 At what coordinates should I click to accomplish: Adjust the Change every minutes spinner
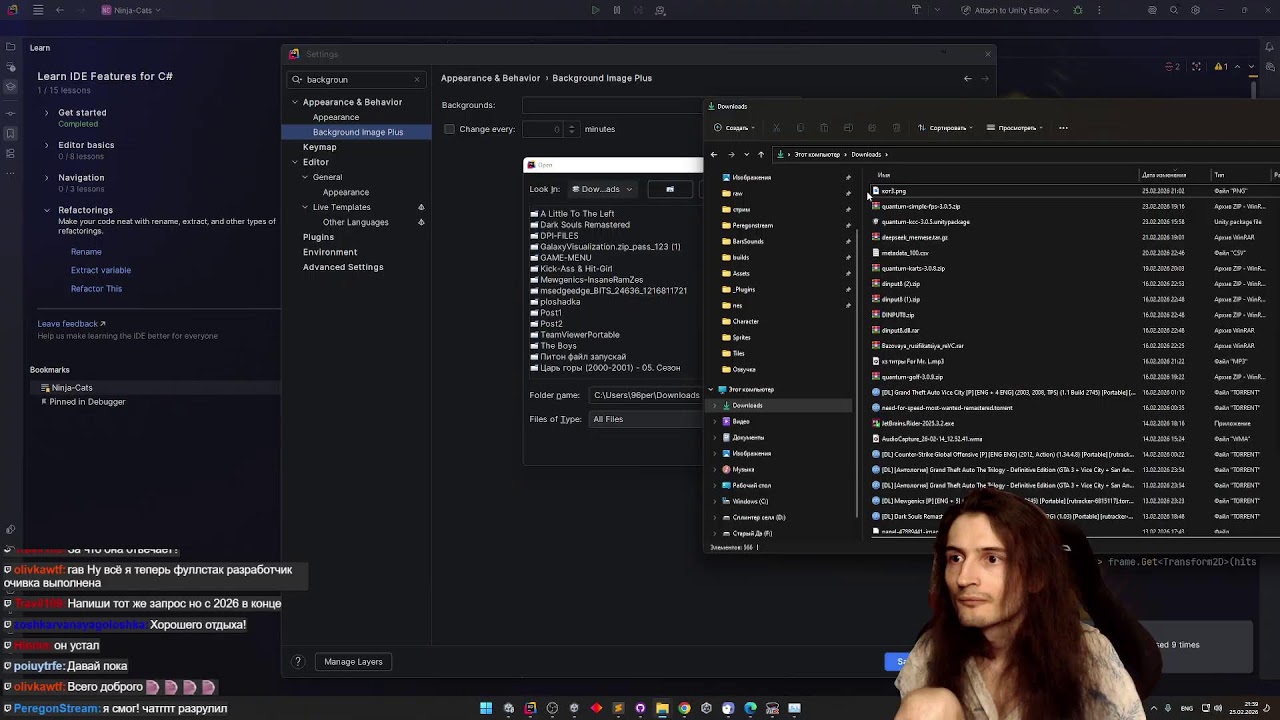point(572,129)
